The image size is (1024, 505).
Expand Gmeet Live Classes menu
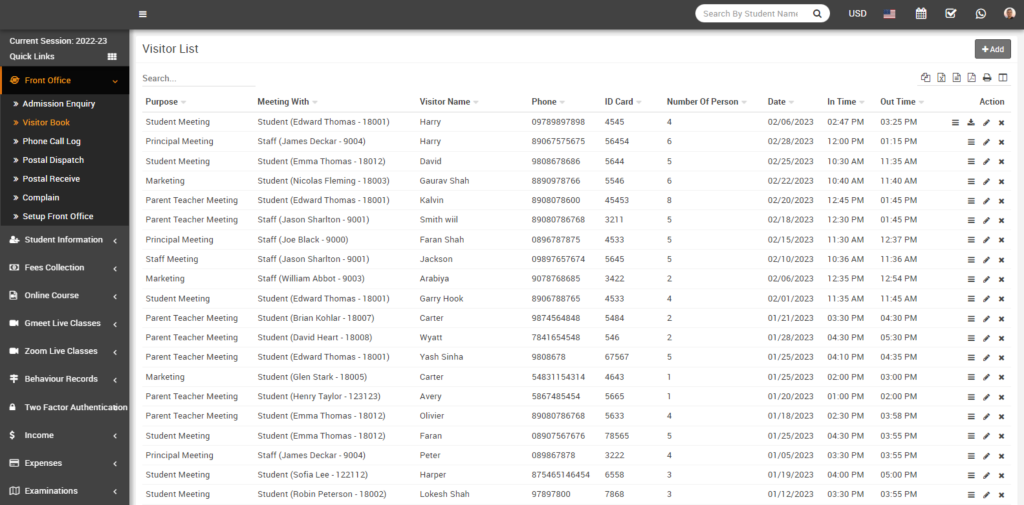click(65, 323)
